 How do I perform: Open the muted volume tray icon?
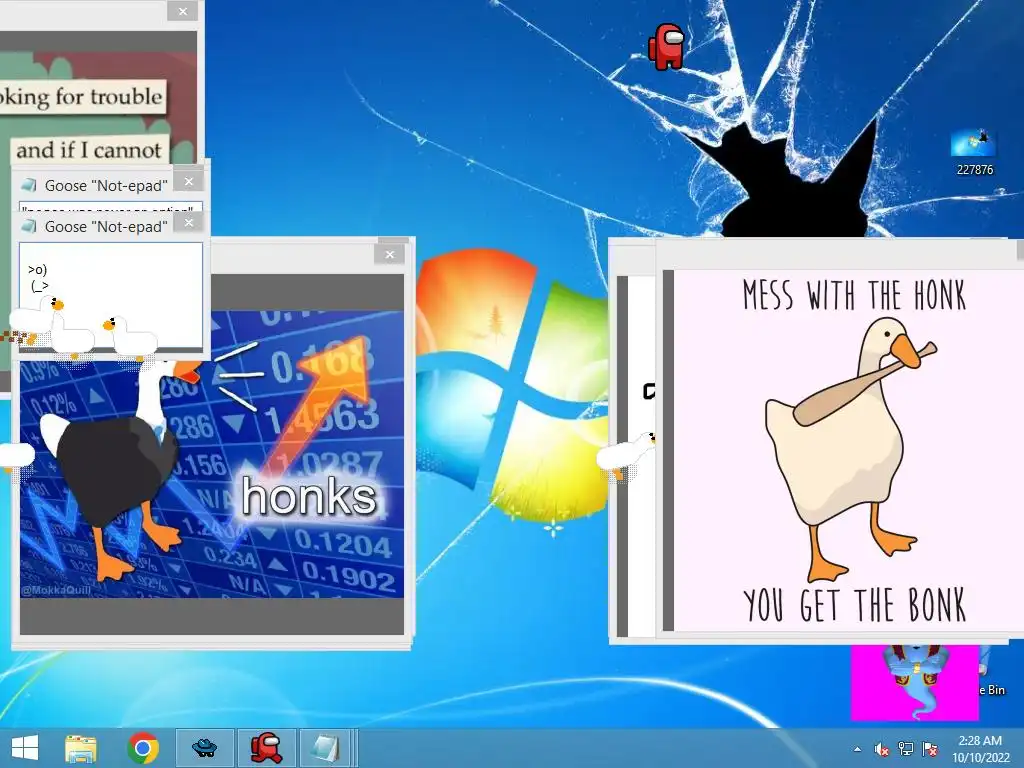tap(882, 750)
